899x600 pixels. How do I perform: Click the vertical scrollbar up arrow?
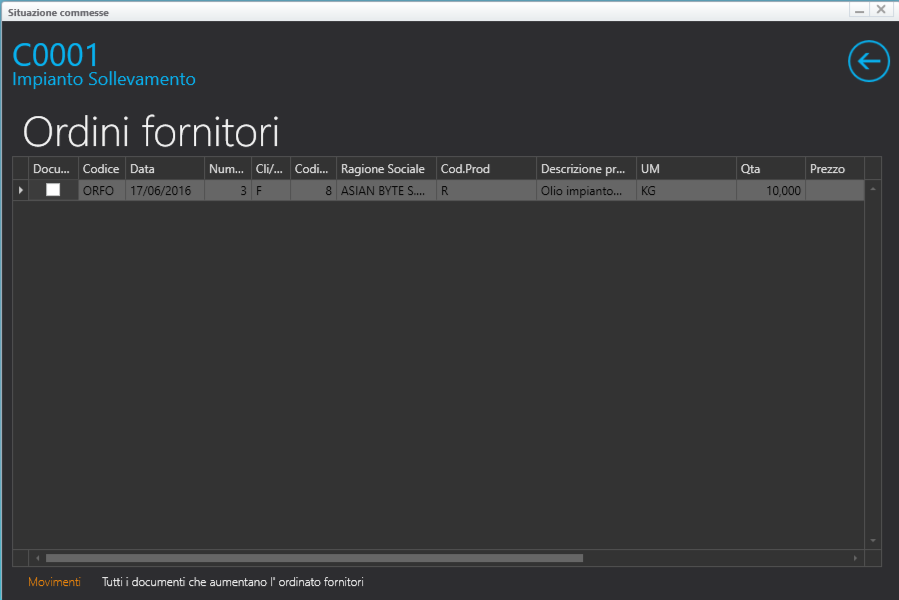tap(873, 188)
